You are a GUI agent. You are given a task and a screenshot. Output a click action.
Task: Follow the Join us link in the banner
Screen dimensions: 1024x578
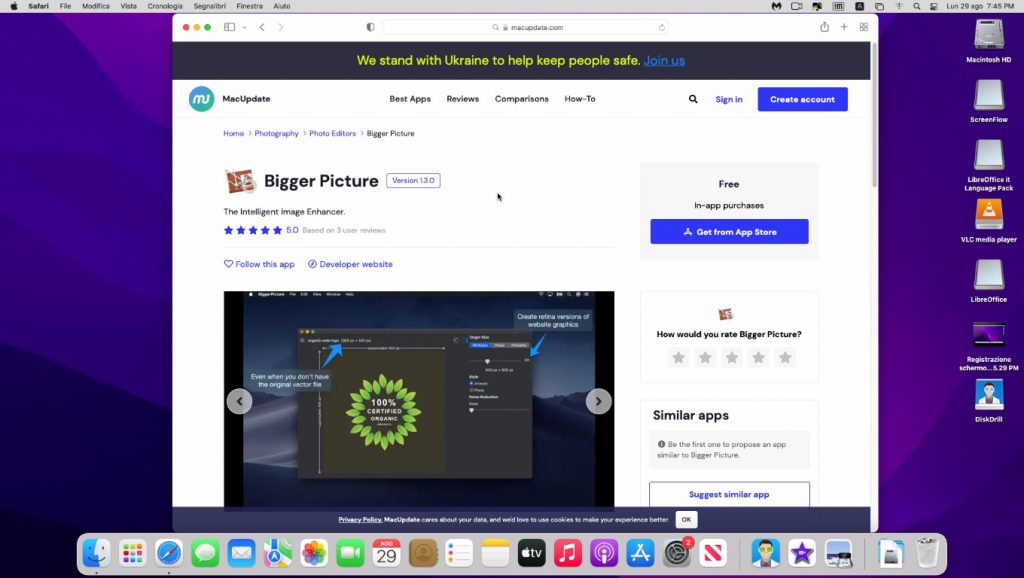tap(664, 60)
